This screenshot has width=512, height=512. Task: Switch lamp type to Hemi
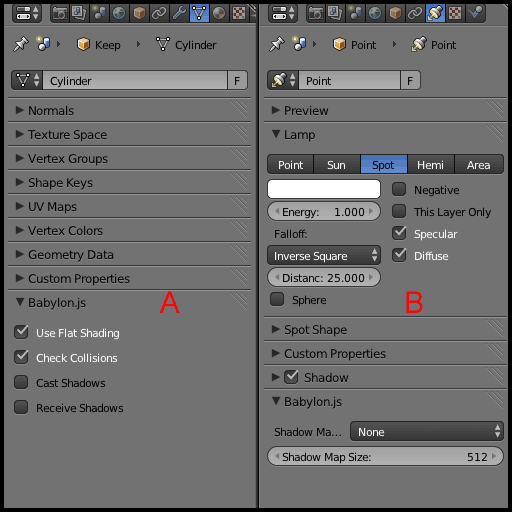431,165
